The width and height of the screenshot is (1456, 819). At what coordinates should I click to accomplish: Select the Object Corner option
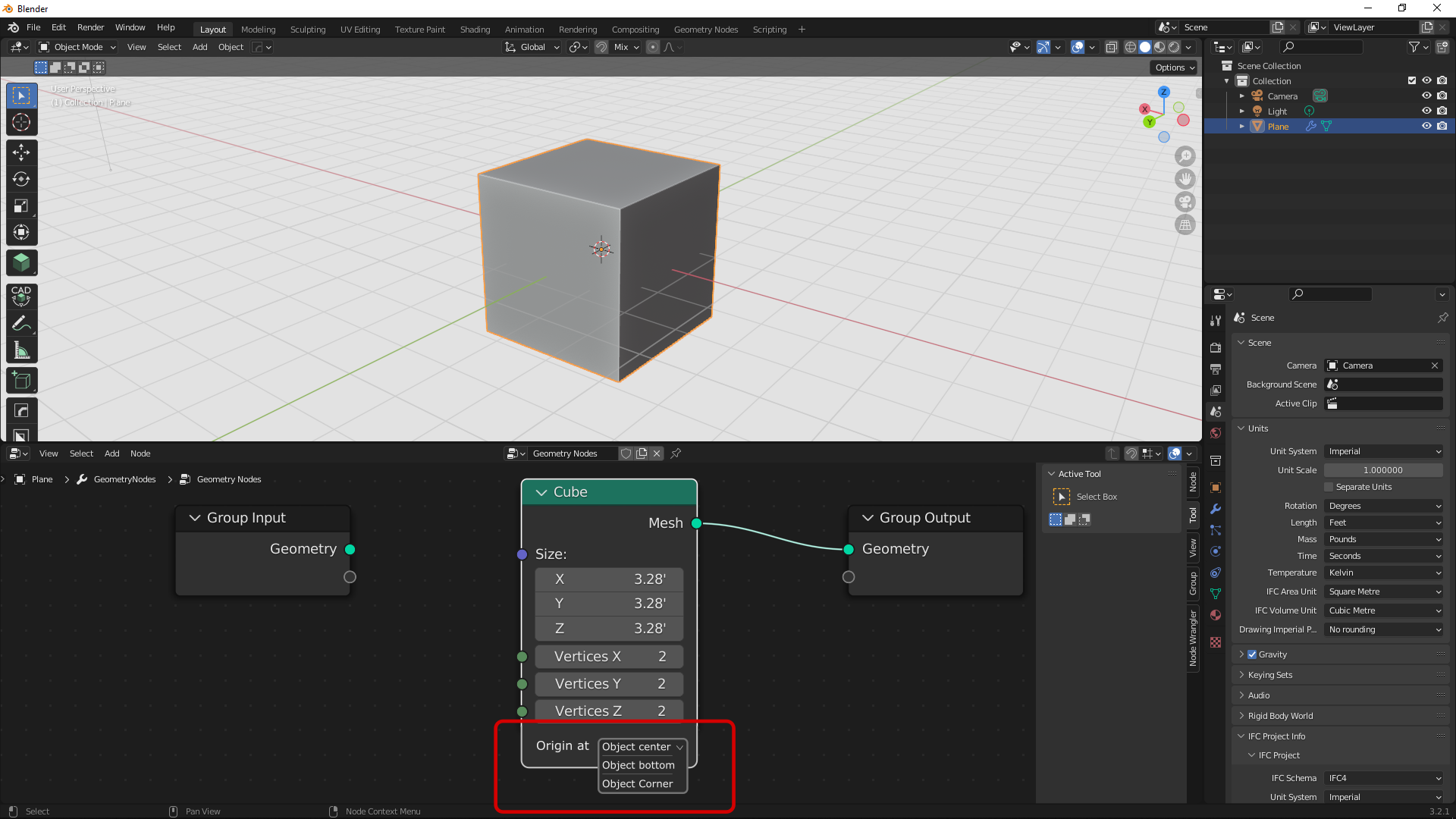638,783
